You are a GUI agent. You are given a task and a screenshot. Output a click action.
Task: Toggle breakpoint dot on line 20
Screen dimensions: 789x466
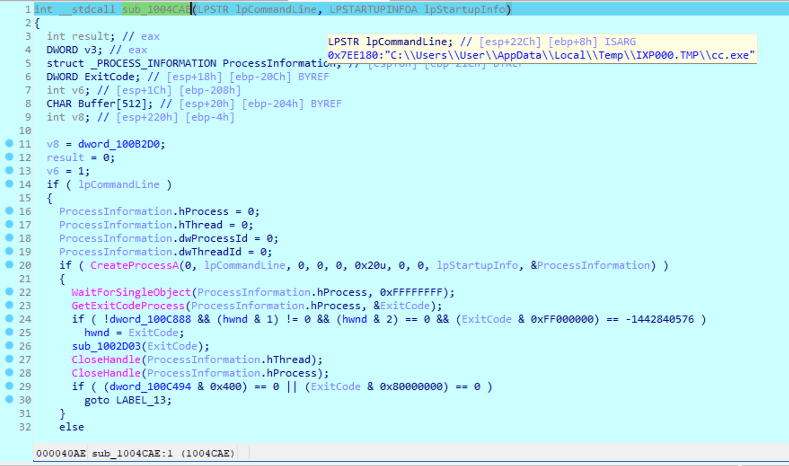coord(9,265)
